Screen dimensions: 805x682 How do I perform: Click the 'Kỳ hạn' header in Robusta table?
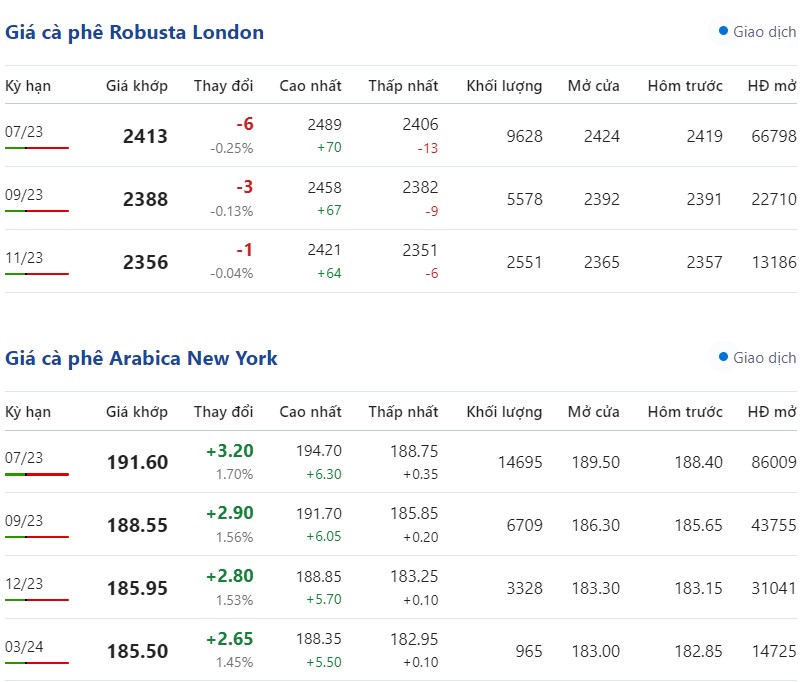(x=28, y=86)
